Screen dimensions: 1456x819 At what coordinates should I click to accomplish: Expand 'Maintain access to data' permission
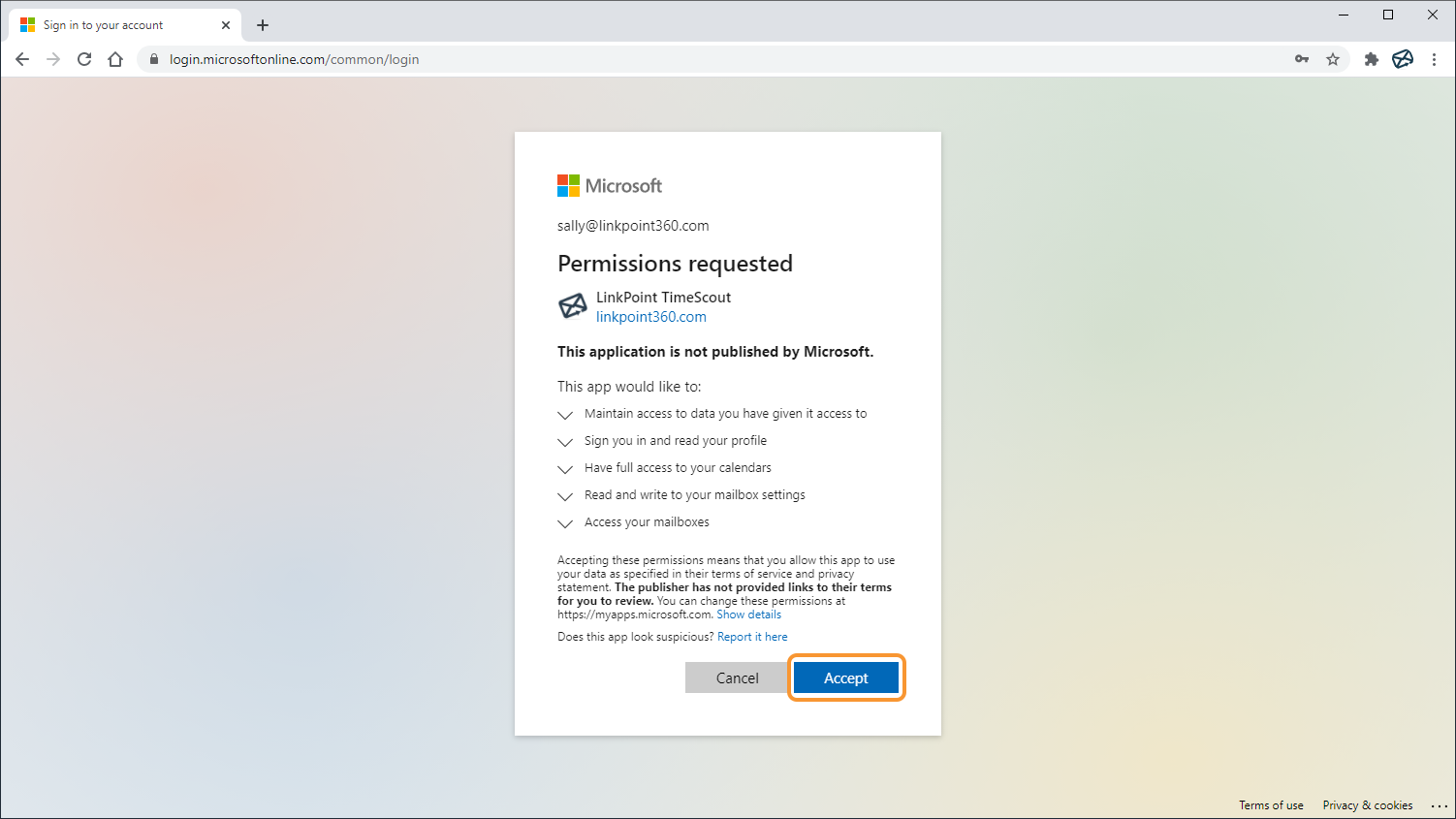pos(565,415)
